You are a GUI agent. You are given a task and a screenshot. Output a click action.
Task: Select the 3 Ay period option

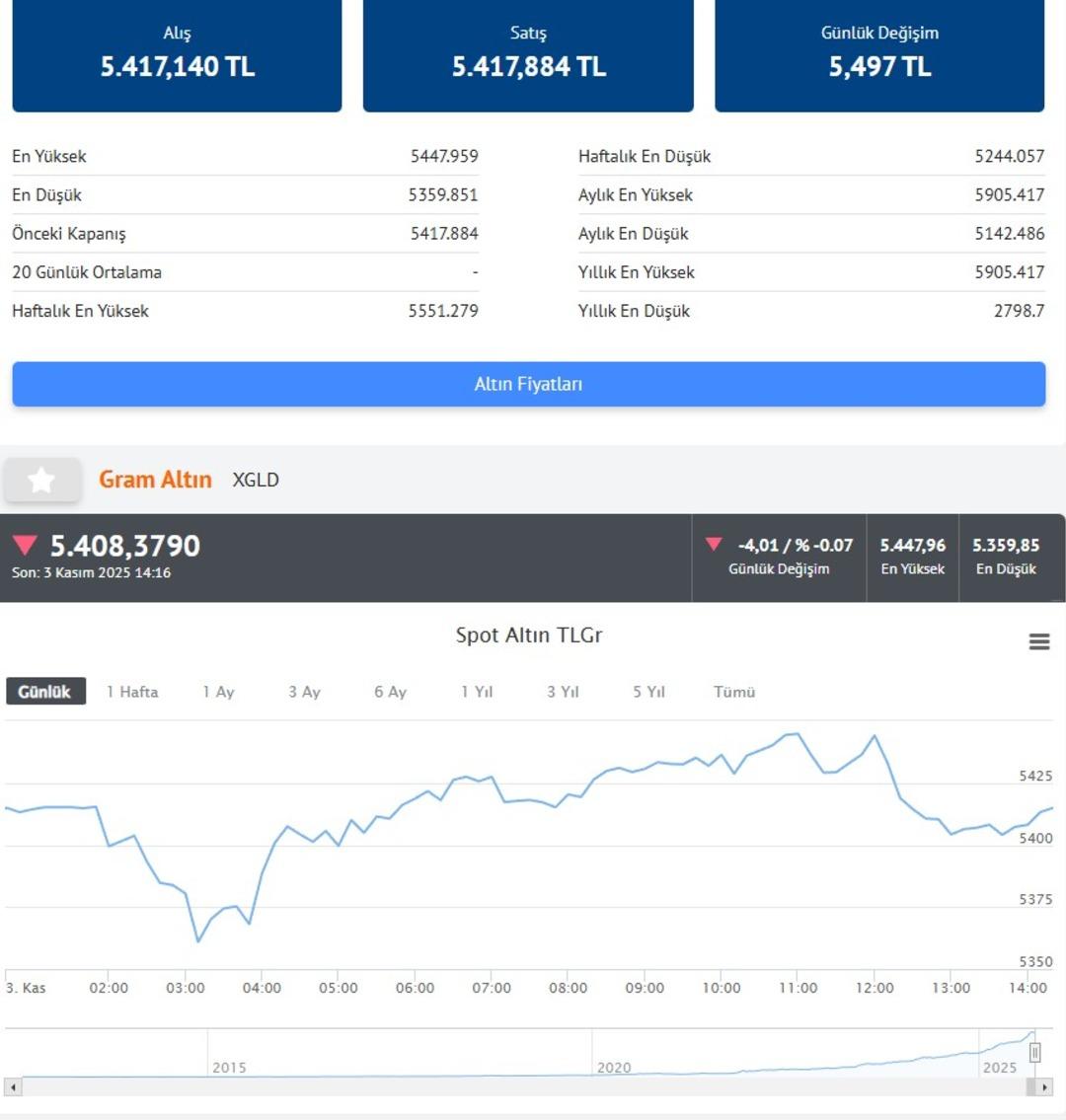tap(304, 692)
